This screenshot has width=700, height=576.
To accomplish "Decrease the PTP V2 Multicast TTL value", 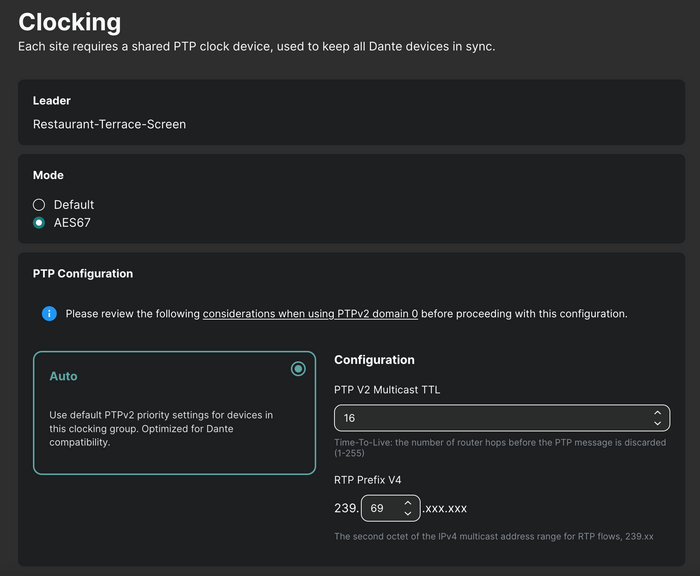I will point(657,423).
